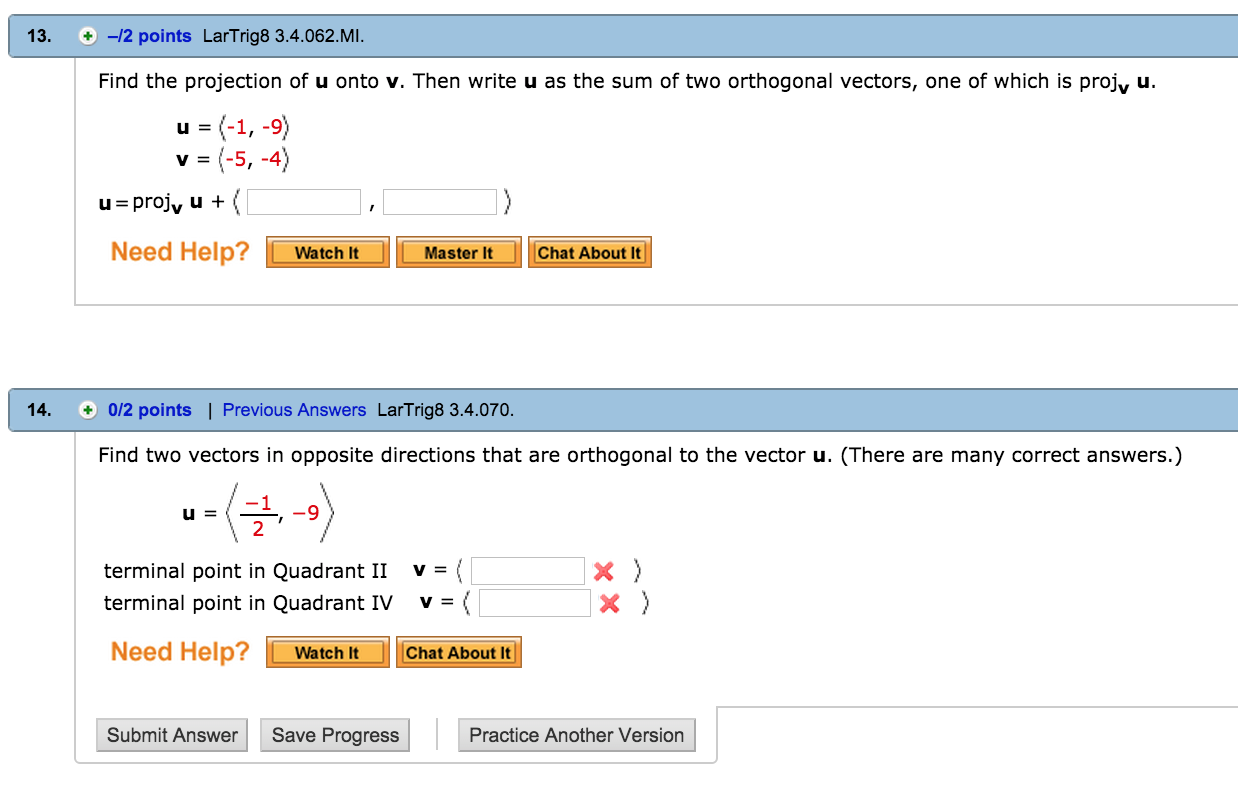Open Watch It help for question 14
This screenshot has height=786, width=1238.
click(327, 652)
